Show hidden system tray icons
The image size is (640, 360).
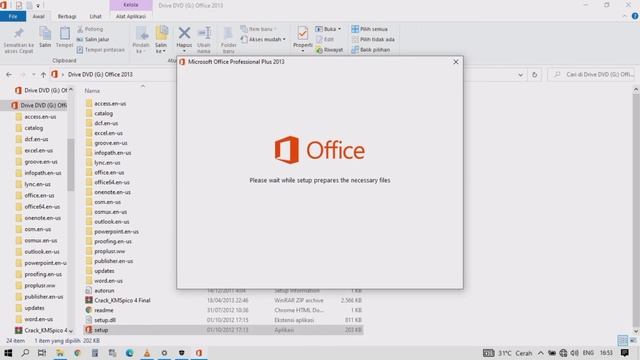[540, 353]
